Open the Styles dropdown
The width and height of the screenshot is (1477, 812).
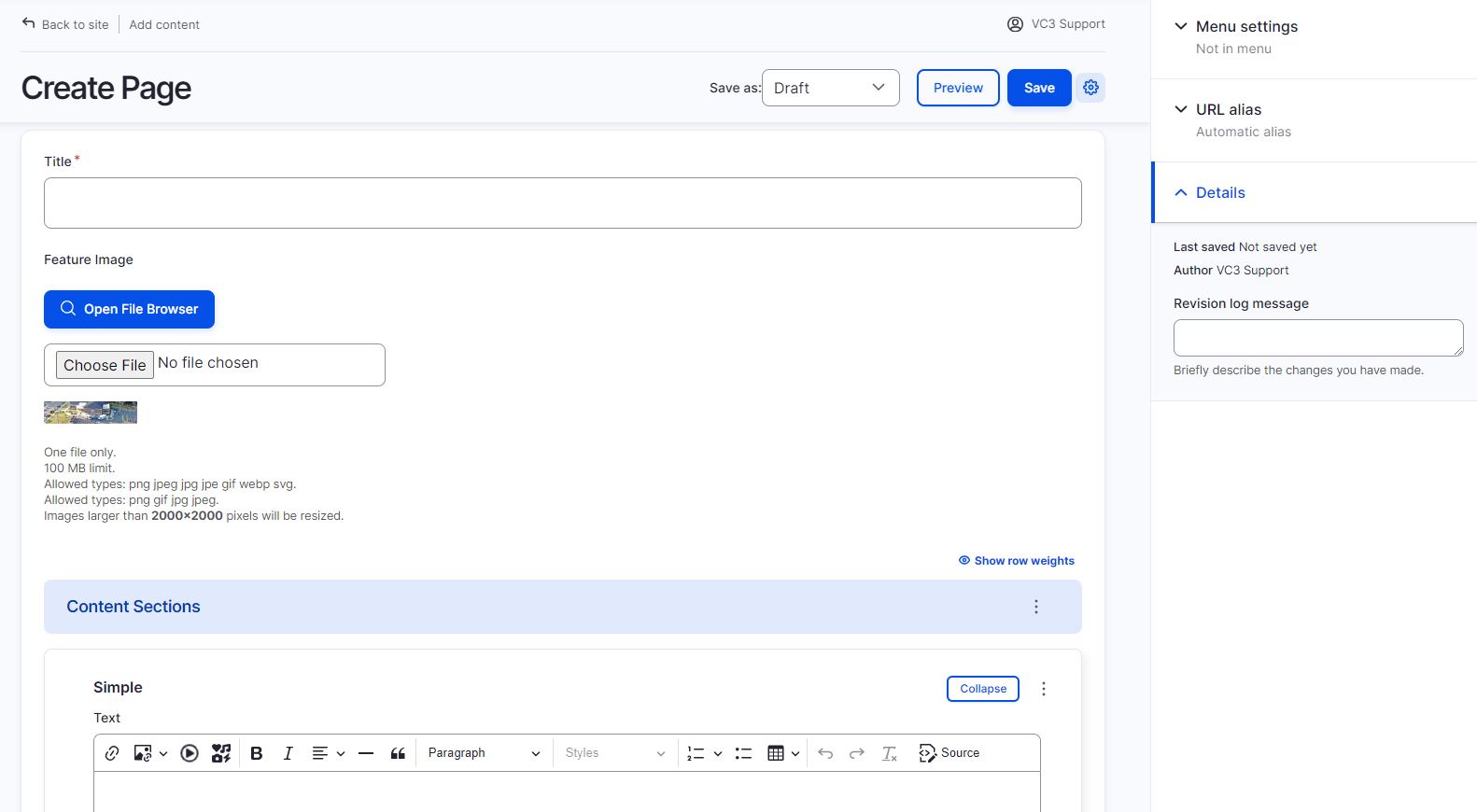[614, 753]
